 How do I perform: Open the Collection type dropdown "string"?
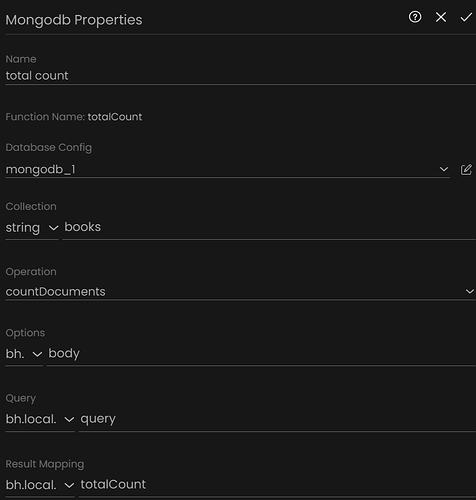pos(32,228)
